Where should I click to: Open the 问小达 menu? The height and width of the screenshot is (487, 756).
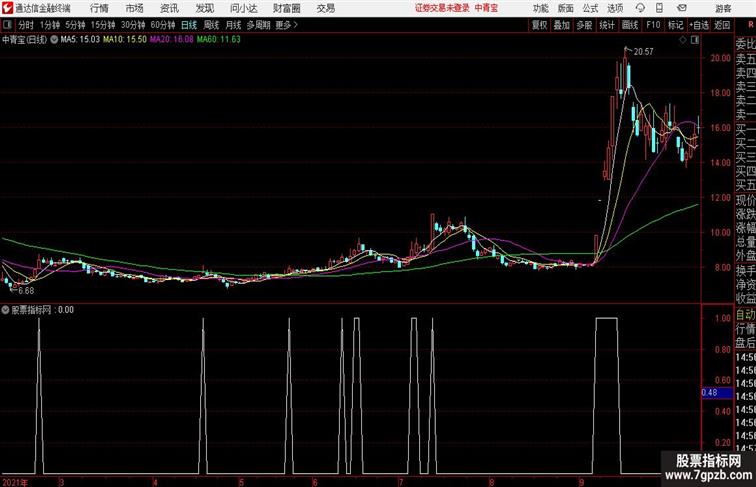(244, 8)
